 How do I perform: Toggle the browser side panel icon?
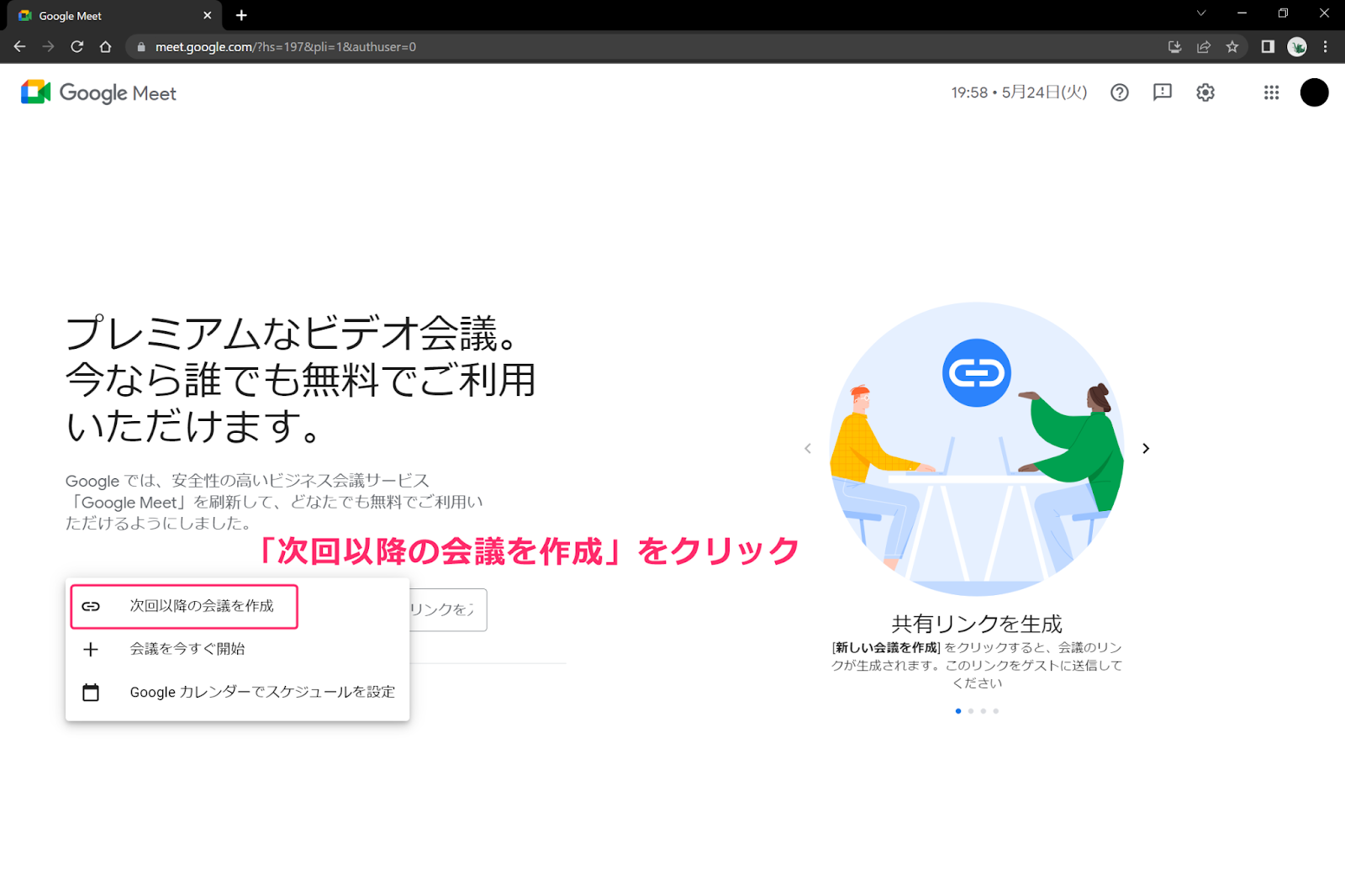pos(1268,47)
